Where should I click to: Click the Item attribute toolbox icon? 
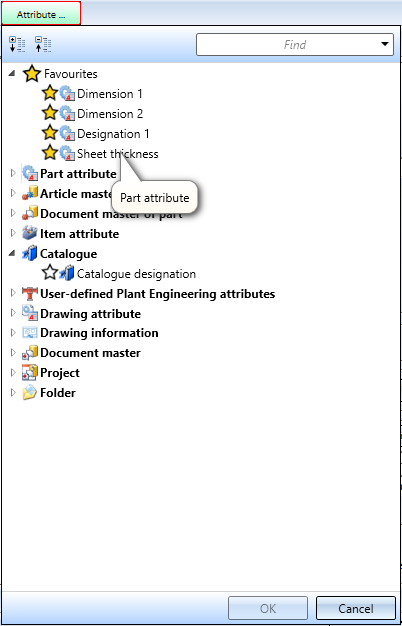click(30, 234)
